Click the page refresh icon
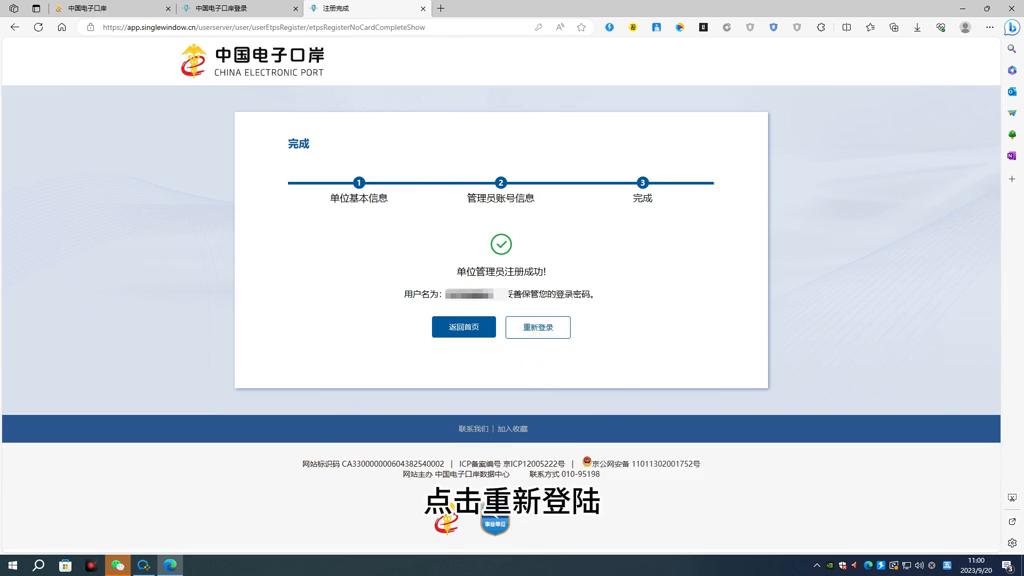This screenshot has width=1024, height=576. click(x=37, y=27)
